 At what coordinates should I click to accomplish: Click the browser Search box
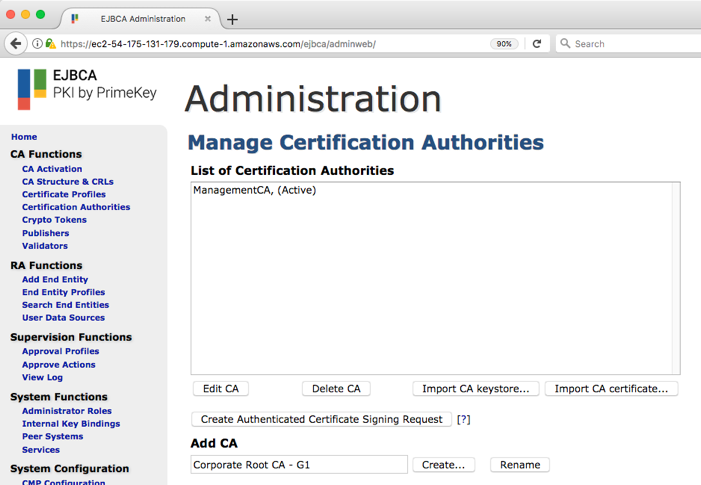point(625,44)
